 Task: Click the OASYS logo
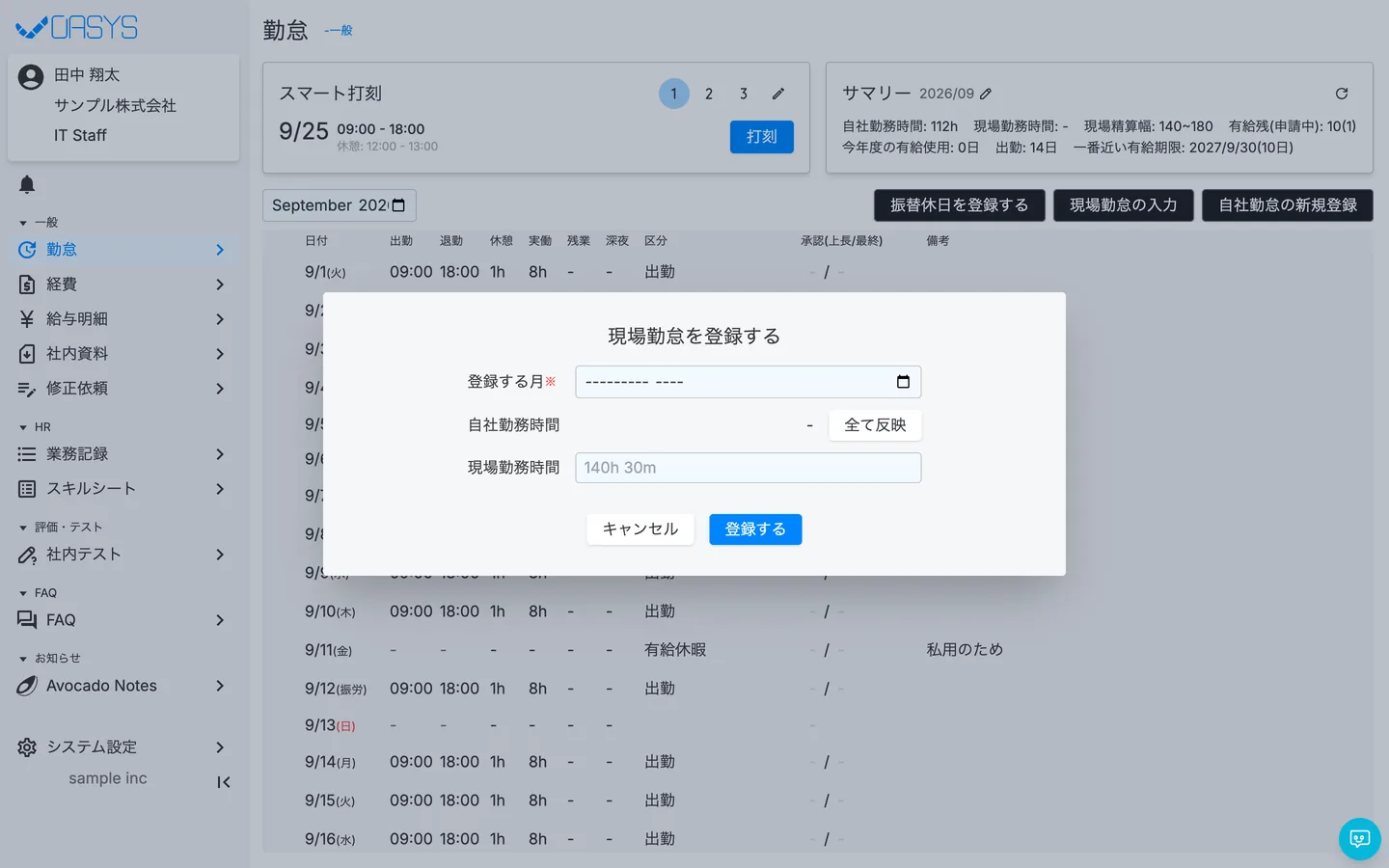click(x=77, y=28)
